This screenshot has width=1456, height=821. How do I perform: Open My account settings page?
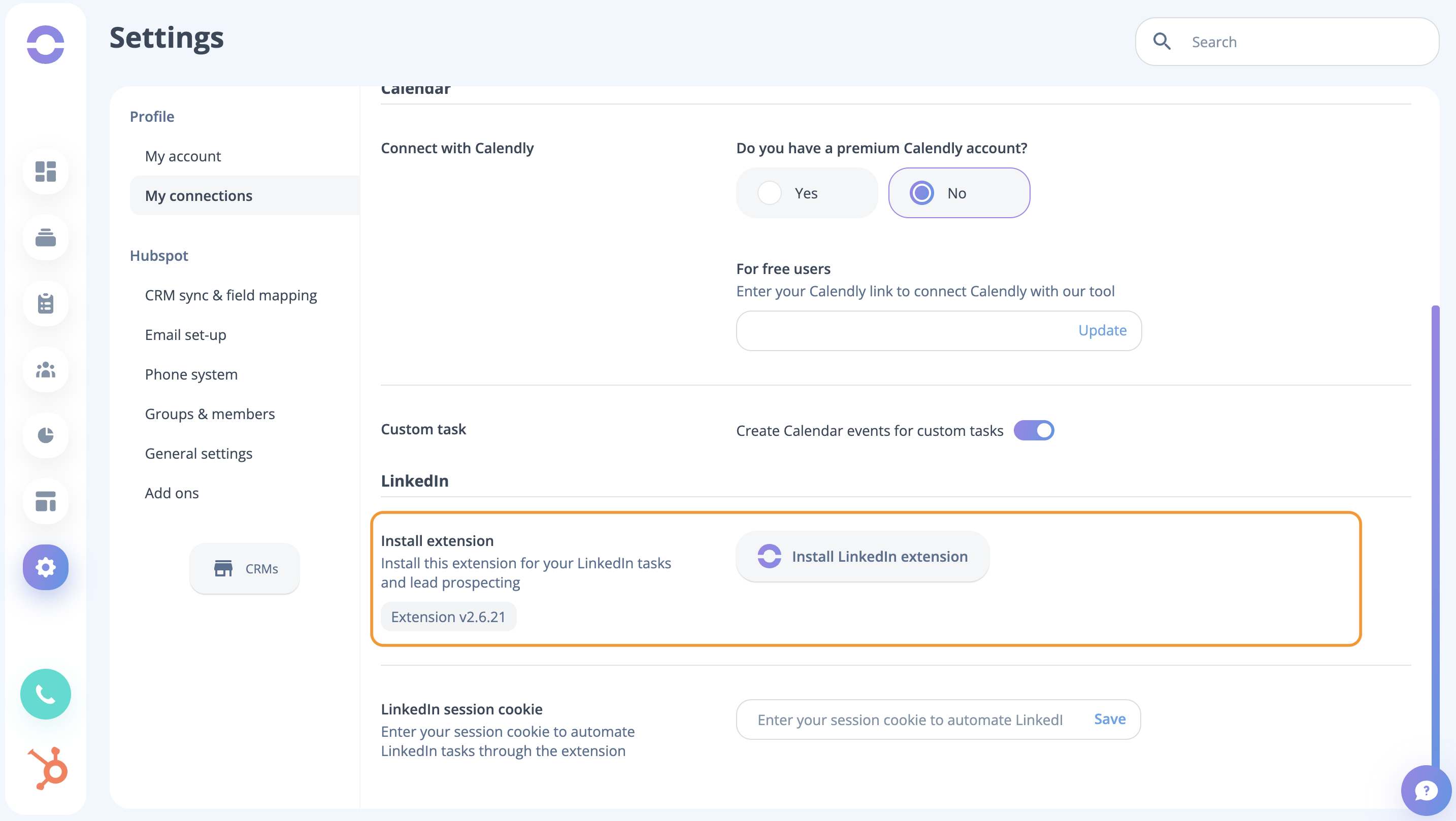click(x=183, y=156)
